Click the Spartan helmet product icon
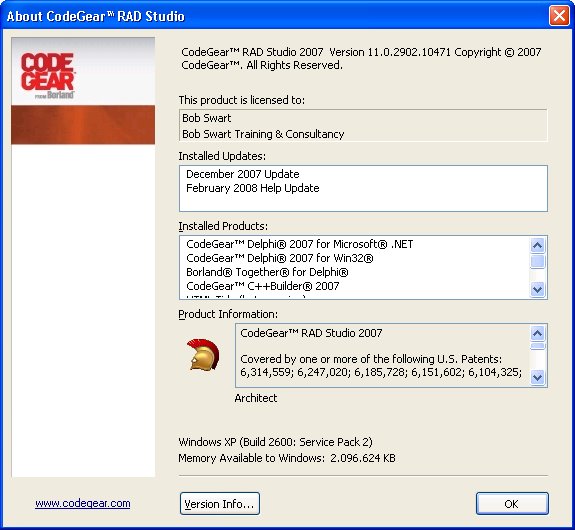575x530 pixels. (203, 354)
